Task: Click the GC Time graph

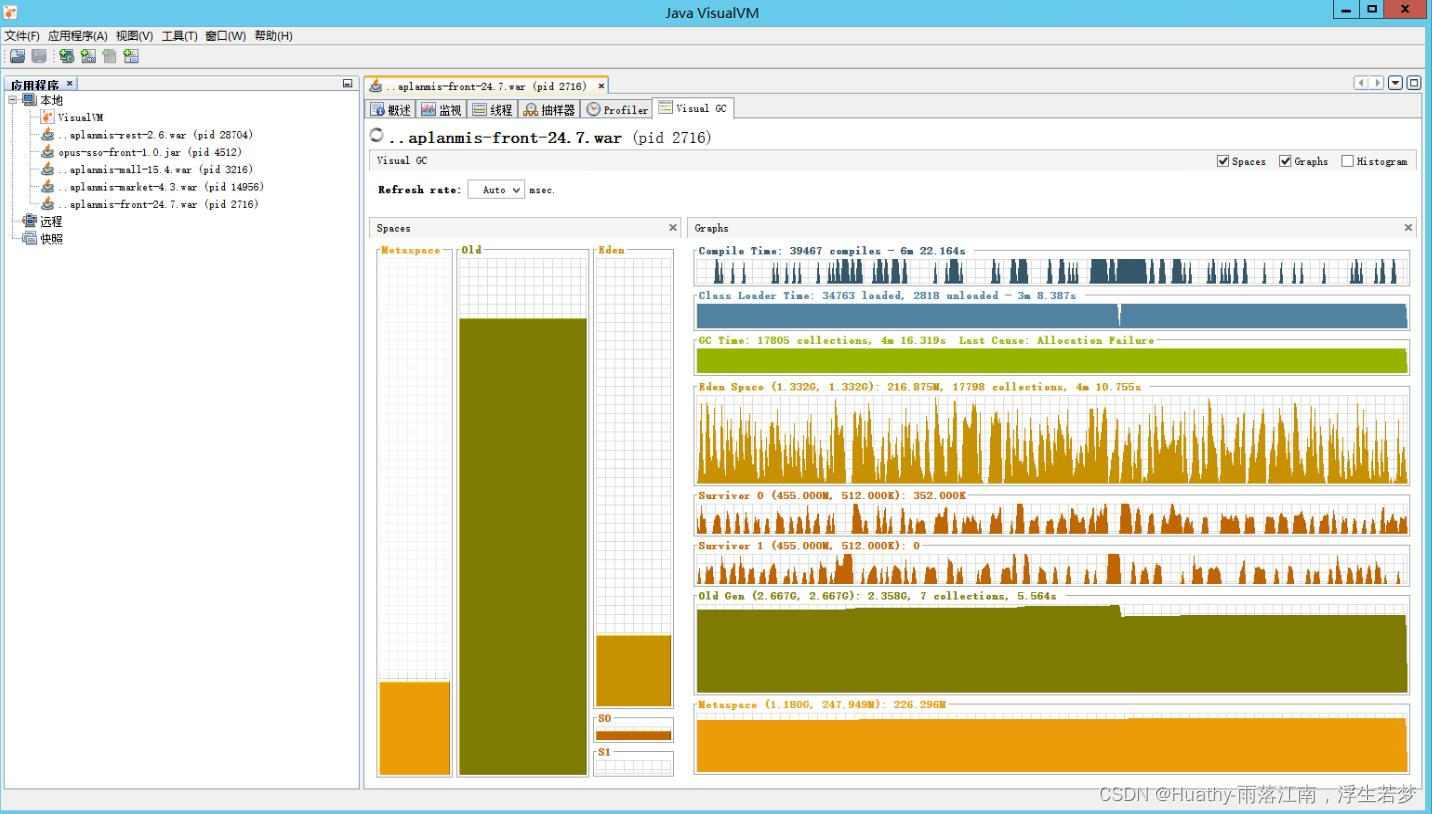Action: pyautogui.click(x=1052, y=360)
